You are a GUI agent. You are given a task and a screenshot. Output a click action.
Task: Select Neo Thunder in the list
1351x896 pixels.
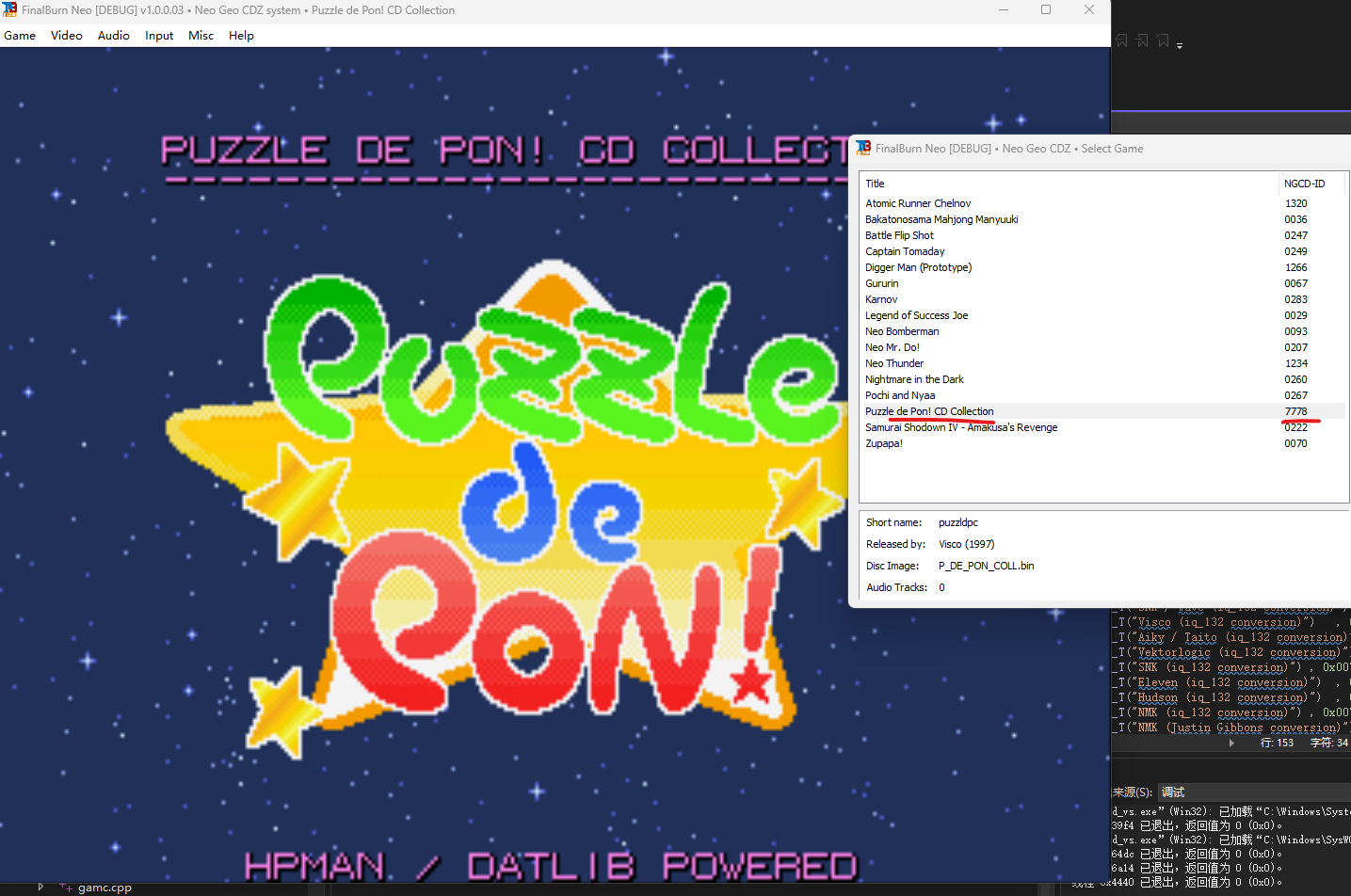(894, 363)
